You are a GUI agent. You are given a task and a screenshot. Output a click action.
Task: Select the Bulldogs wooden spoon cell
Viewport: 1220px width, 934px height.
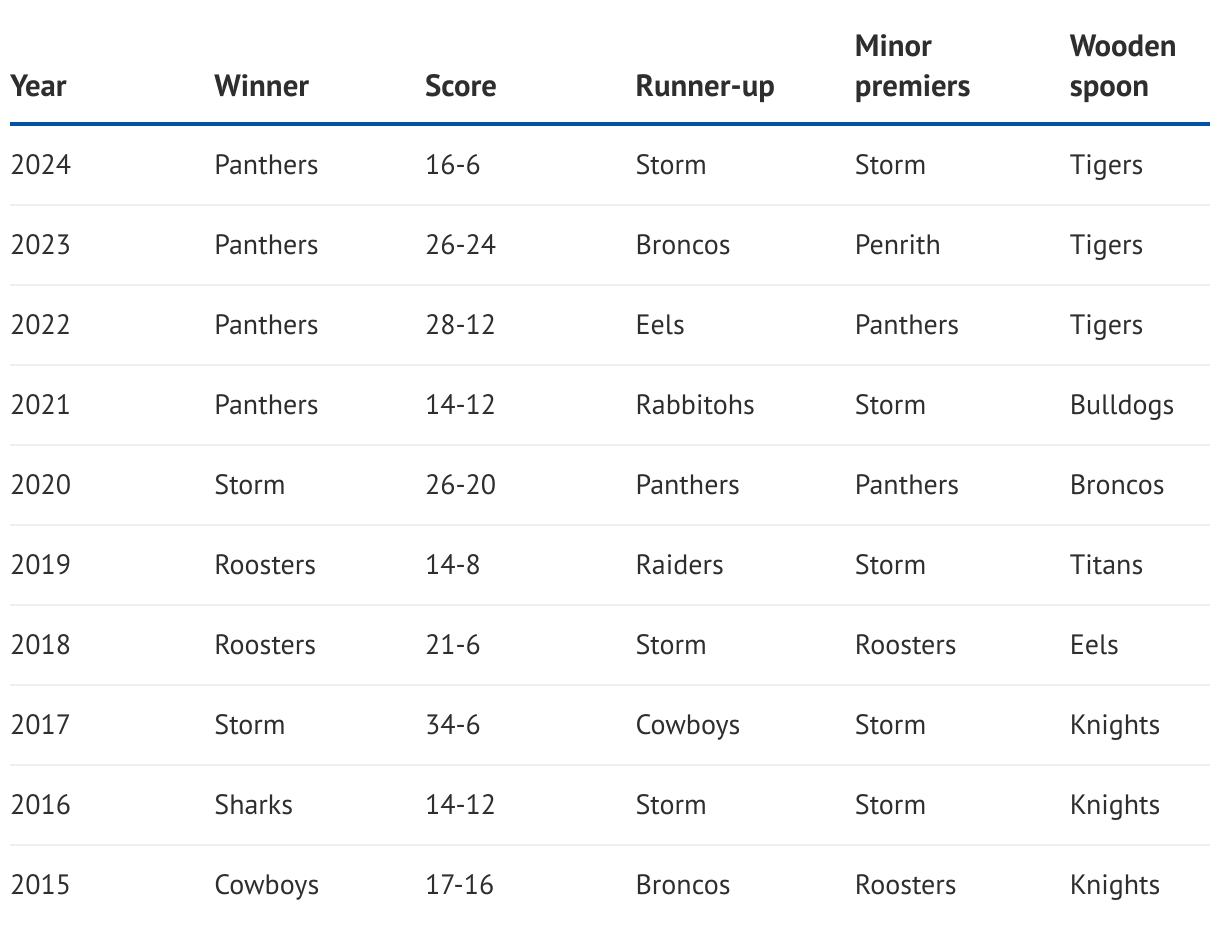tap(1122, 405)
